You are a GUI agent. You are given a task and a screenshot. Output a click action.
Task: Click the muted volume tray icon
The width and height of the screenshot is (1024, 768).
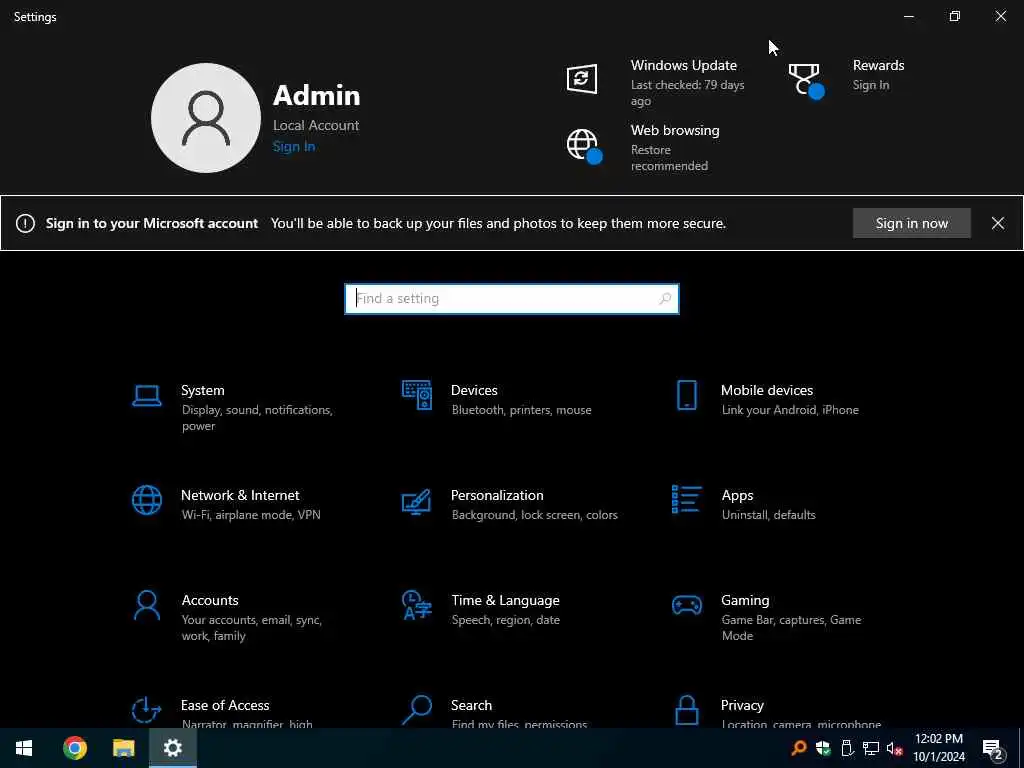(x=894, y=748)
